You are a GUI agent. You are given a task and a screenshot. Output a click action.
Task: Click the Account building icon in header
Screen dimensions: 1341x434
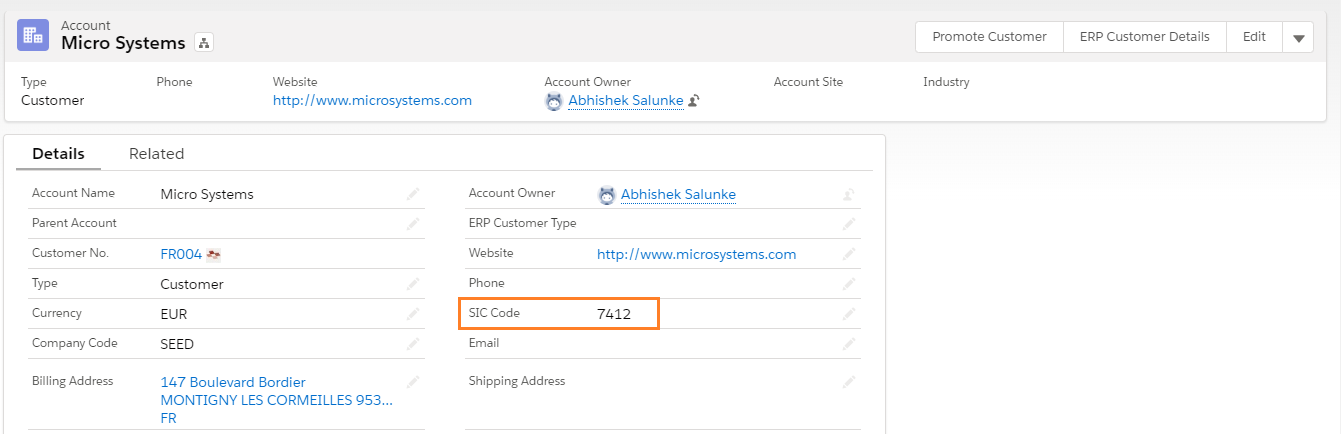coord(33,35)
